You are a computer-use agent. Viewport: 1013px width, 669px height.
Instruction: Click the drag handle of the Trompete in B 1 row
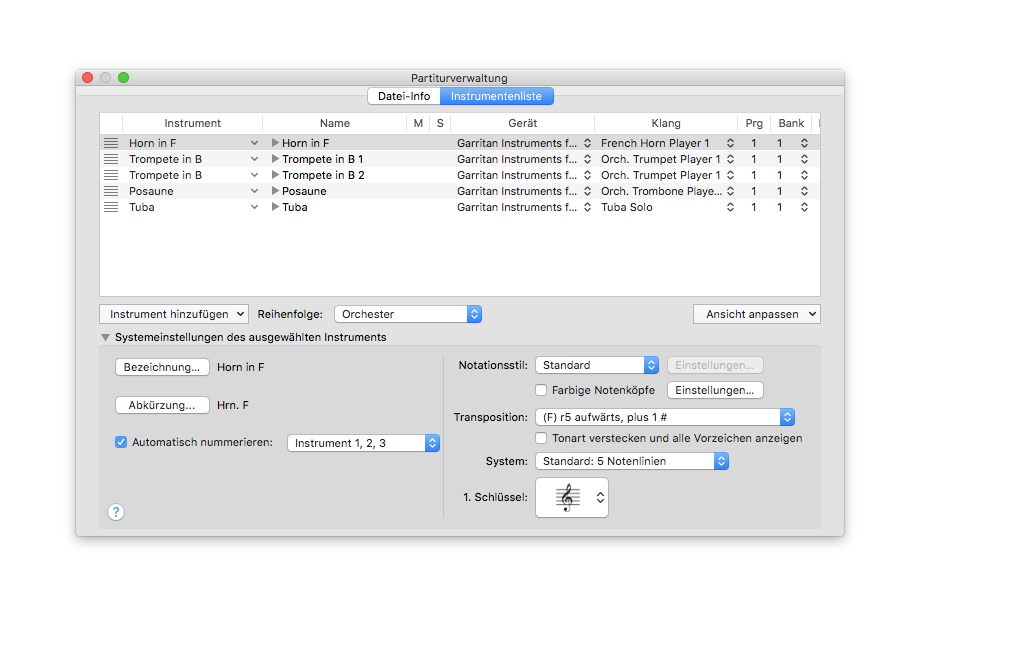point(111,159)
